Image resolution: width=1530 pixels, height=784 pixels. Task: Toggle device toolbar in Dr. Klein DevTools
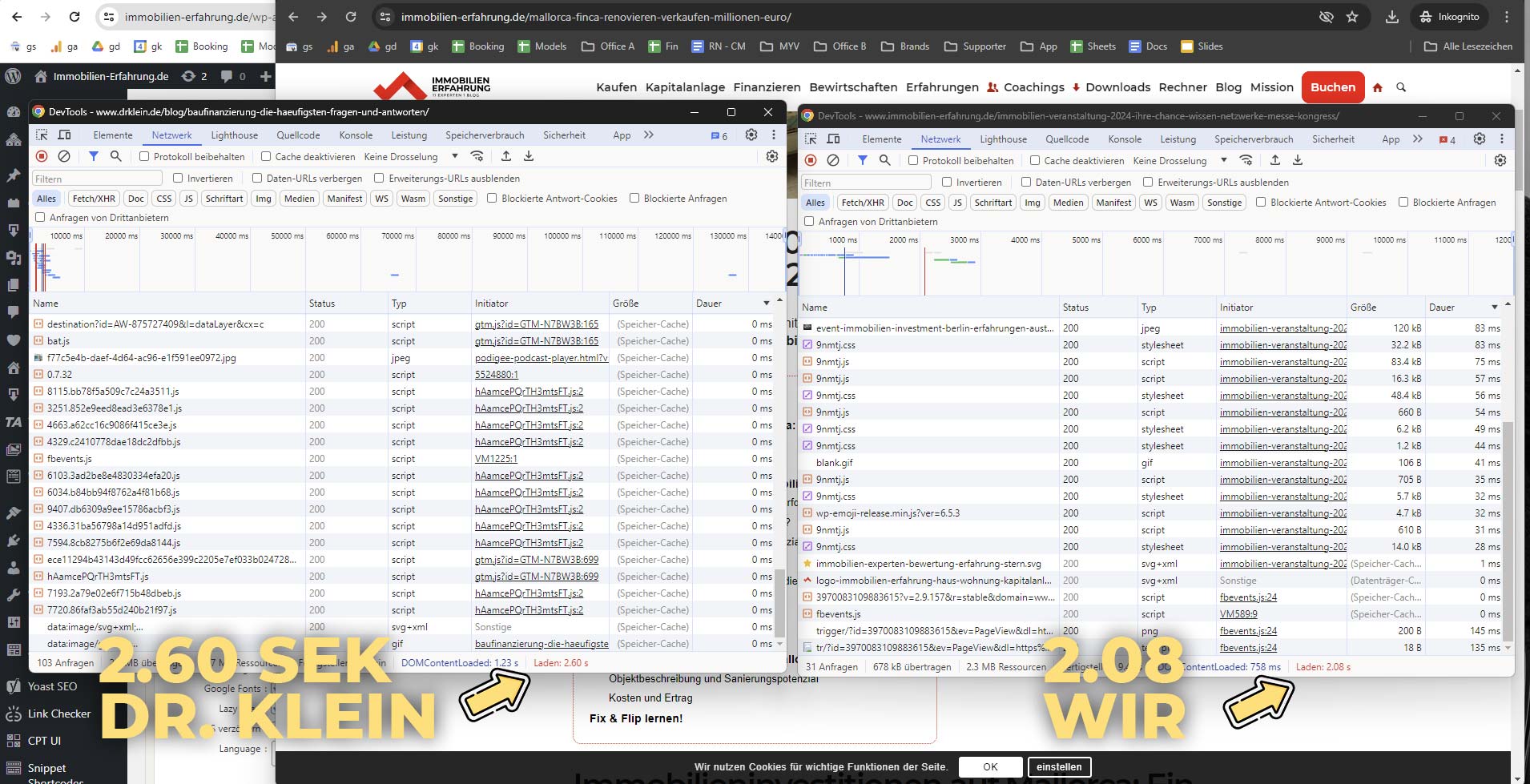pyautogui.click(x=65, y=135)
